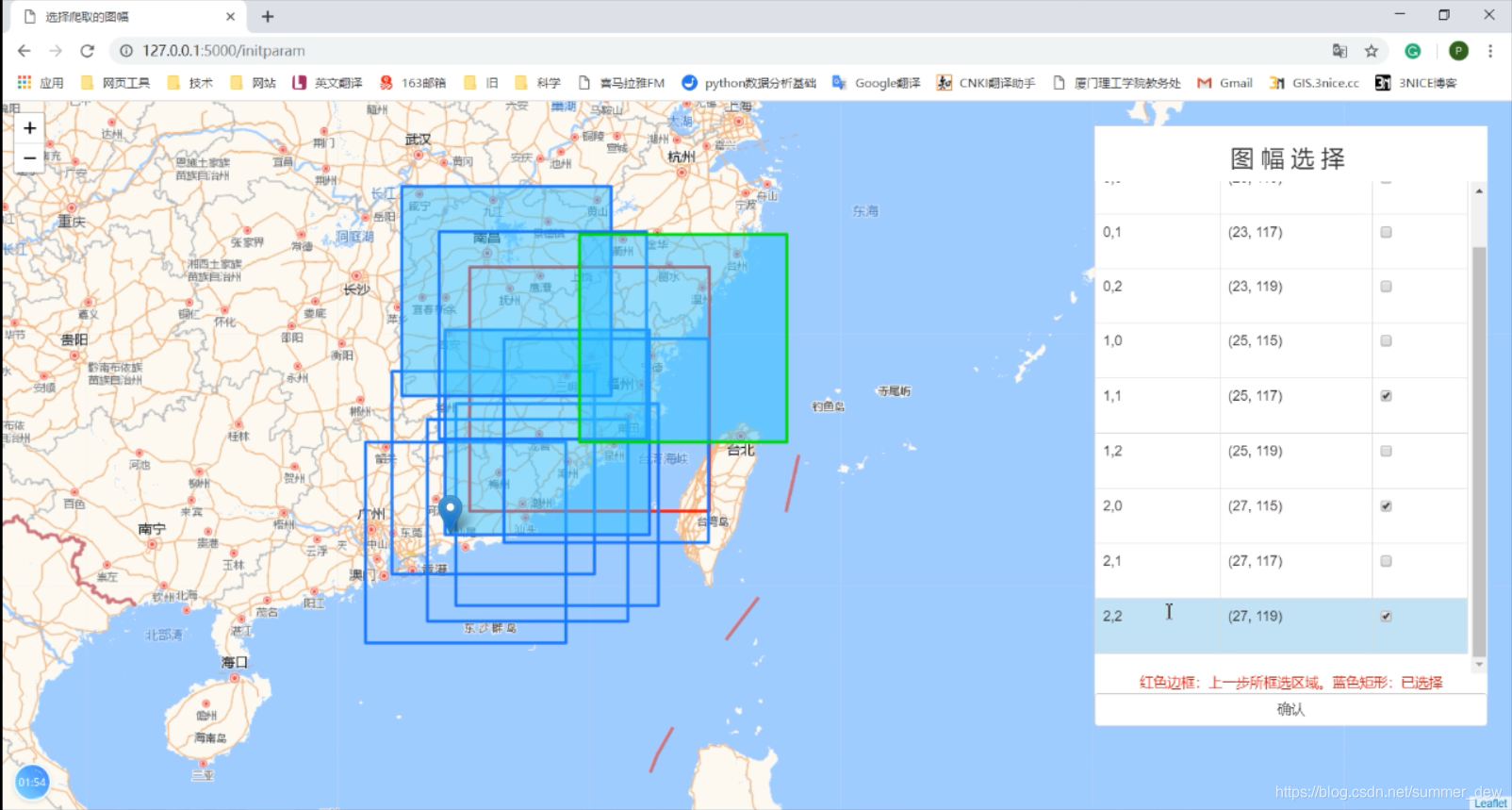The image size is (1512, 810).
Task: Open the 技术 bookmark folder
Action: point(189,83)
